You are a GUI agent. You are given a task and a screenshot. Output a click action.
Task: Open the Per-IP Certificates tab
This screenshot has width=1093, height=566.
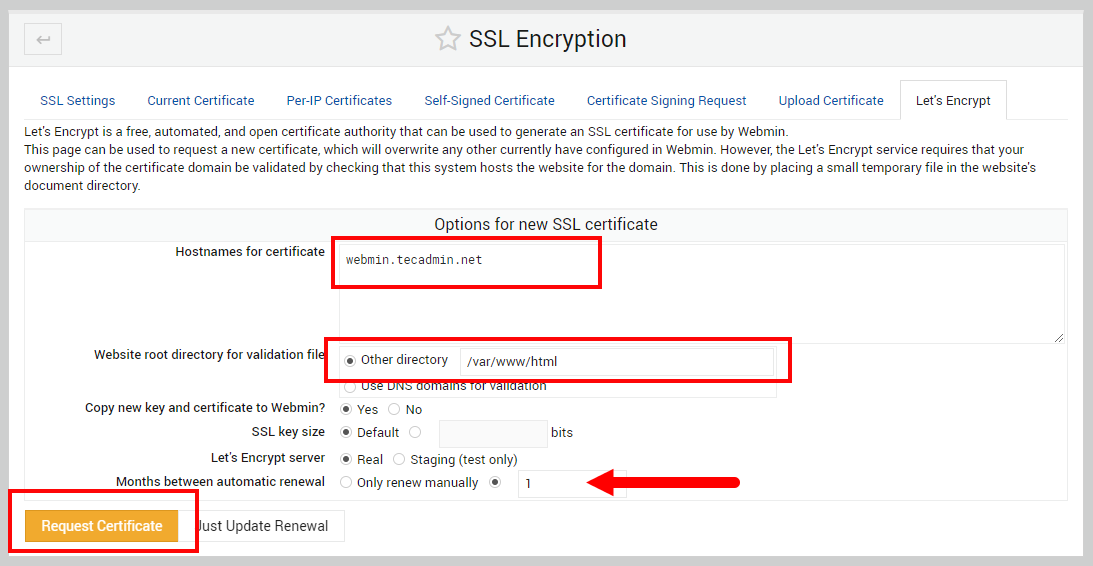pyautogui.click(x=339, y=100)
